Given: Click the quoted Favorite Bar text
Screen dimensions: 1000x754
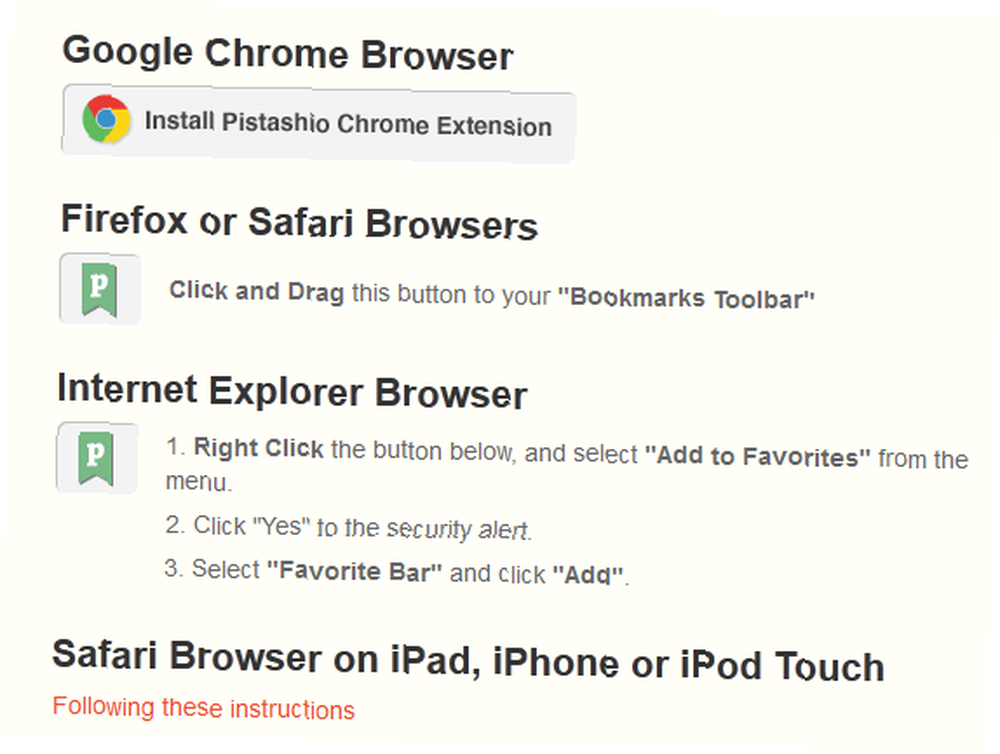Looking at the screenshot, I should pos(354,570).
